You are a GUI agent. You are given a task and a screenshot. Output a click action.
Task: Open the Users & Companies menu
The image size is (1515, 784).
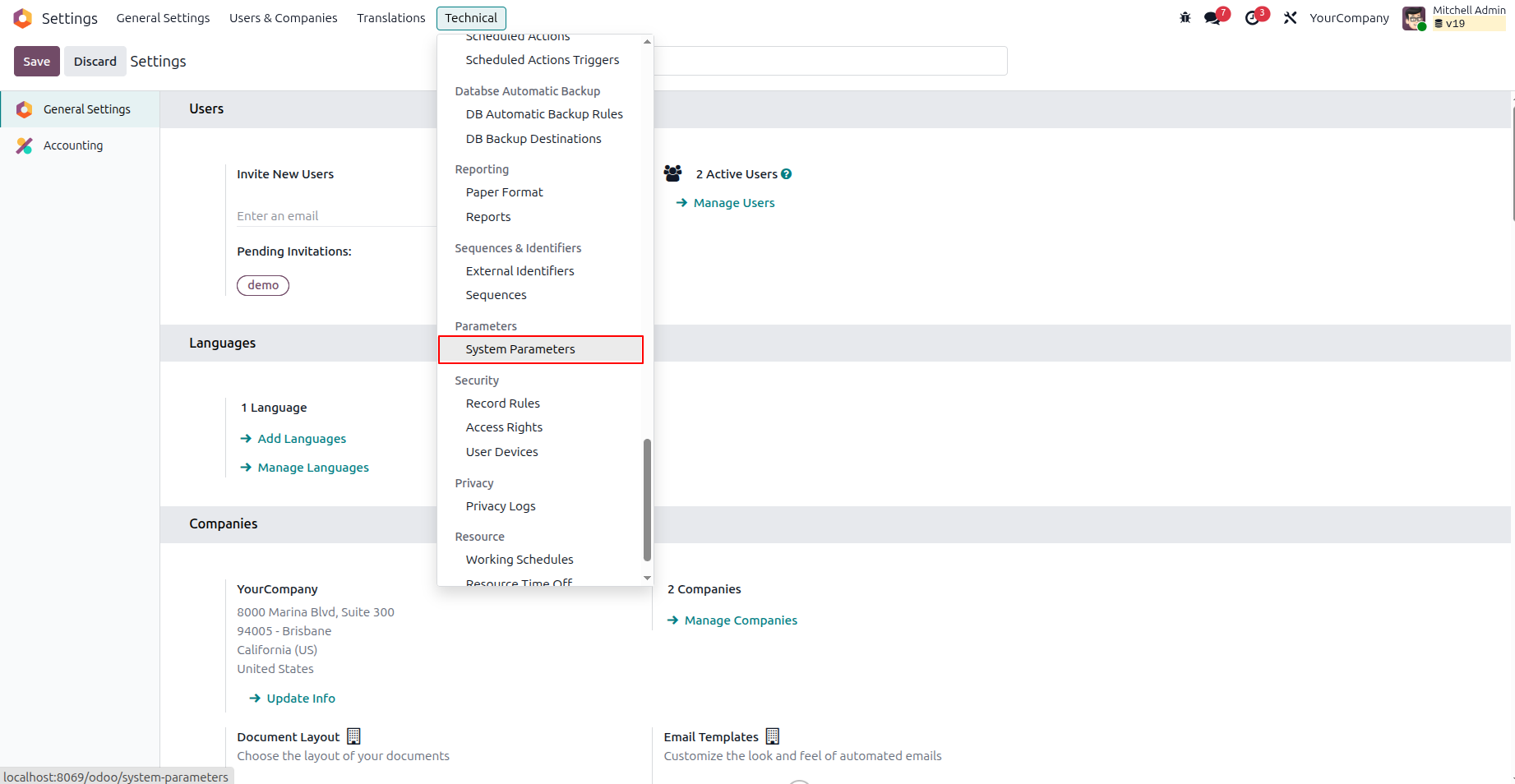(x=284, y=18)
